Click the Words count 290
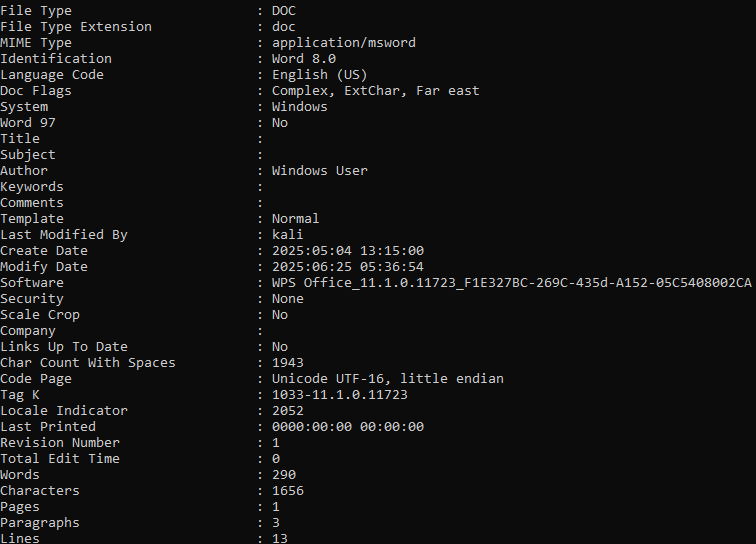This screenshot has width=756, height=544. click(x=284, y=475)
